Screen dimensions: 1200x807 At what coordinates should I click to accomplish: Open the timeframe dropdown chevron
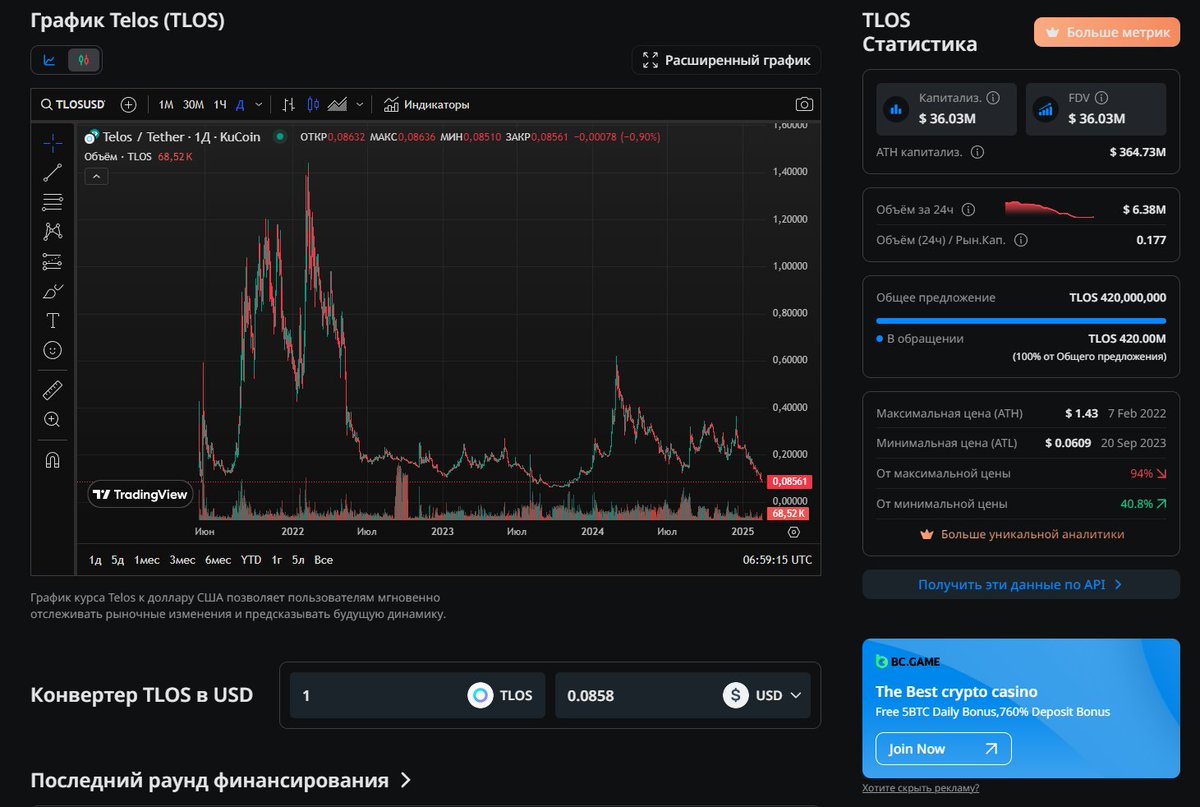[257, 103]
